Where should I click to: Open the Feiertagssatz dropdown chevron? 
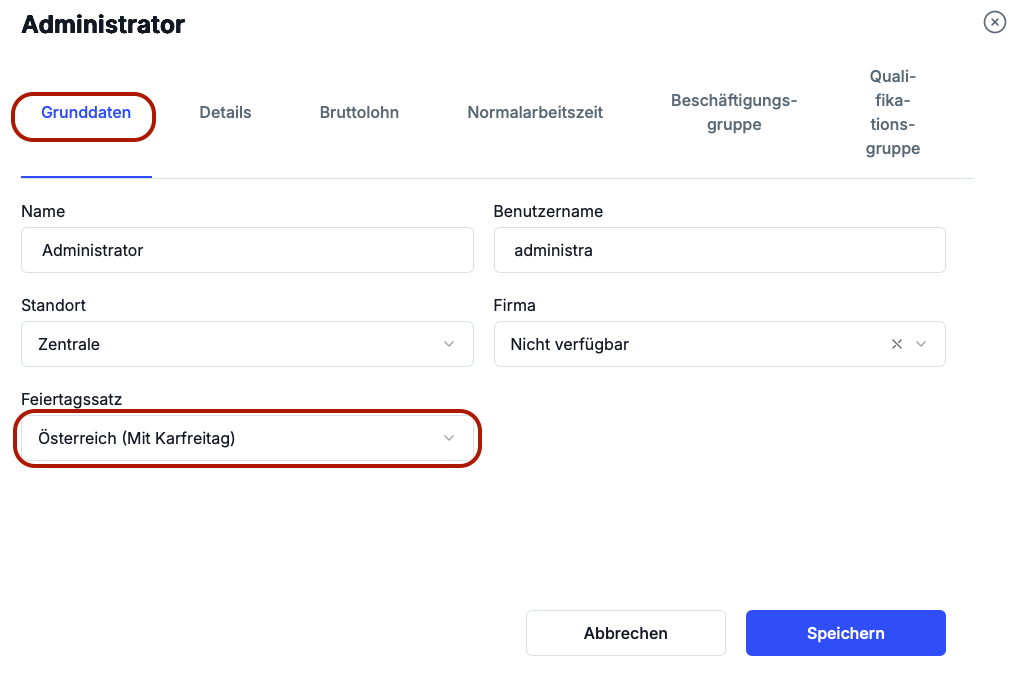click(449, 438)
